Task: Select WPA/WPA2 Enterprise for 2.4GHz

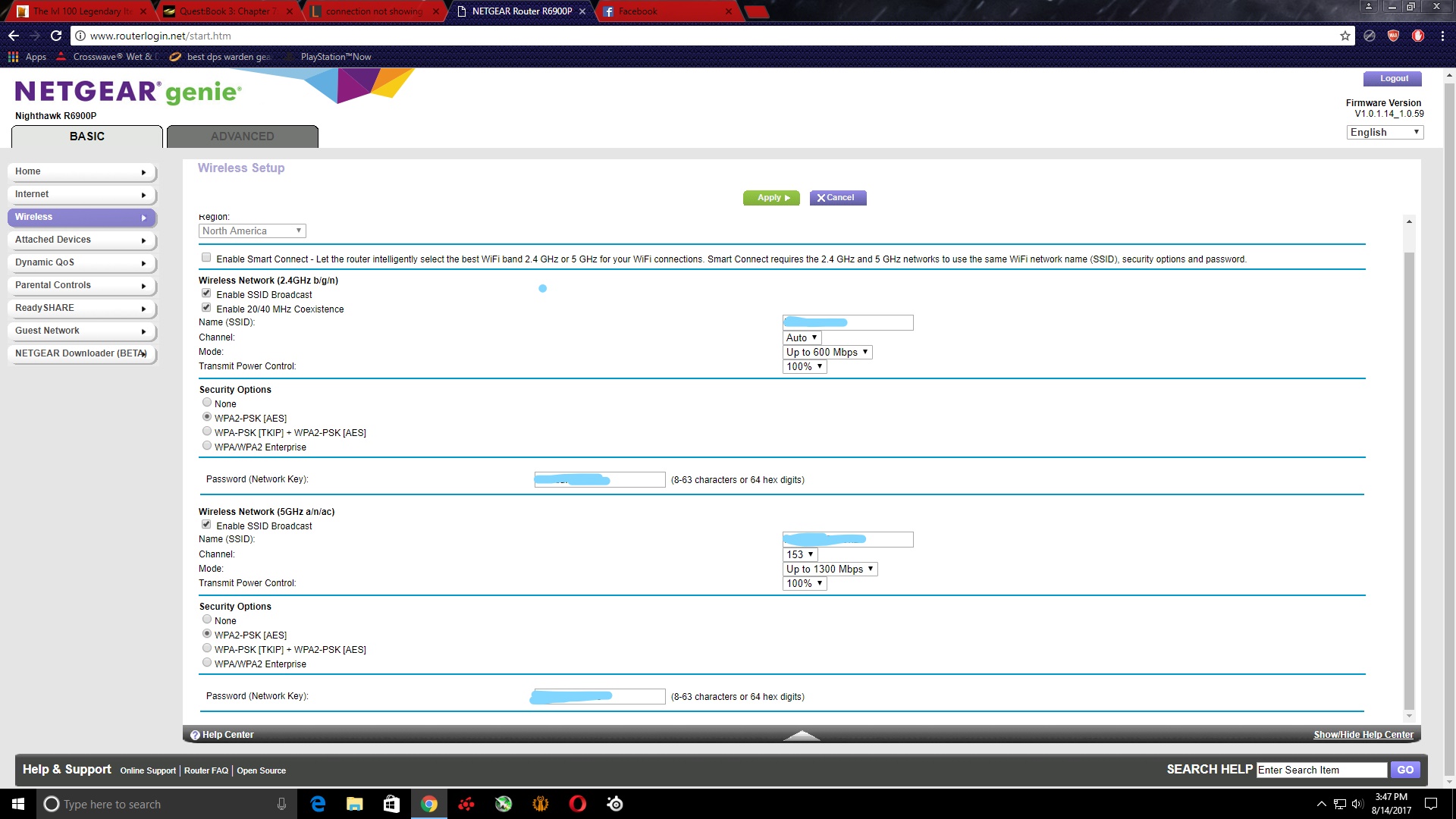Action: (x=207, y=446)
